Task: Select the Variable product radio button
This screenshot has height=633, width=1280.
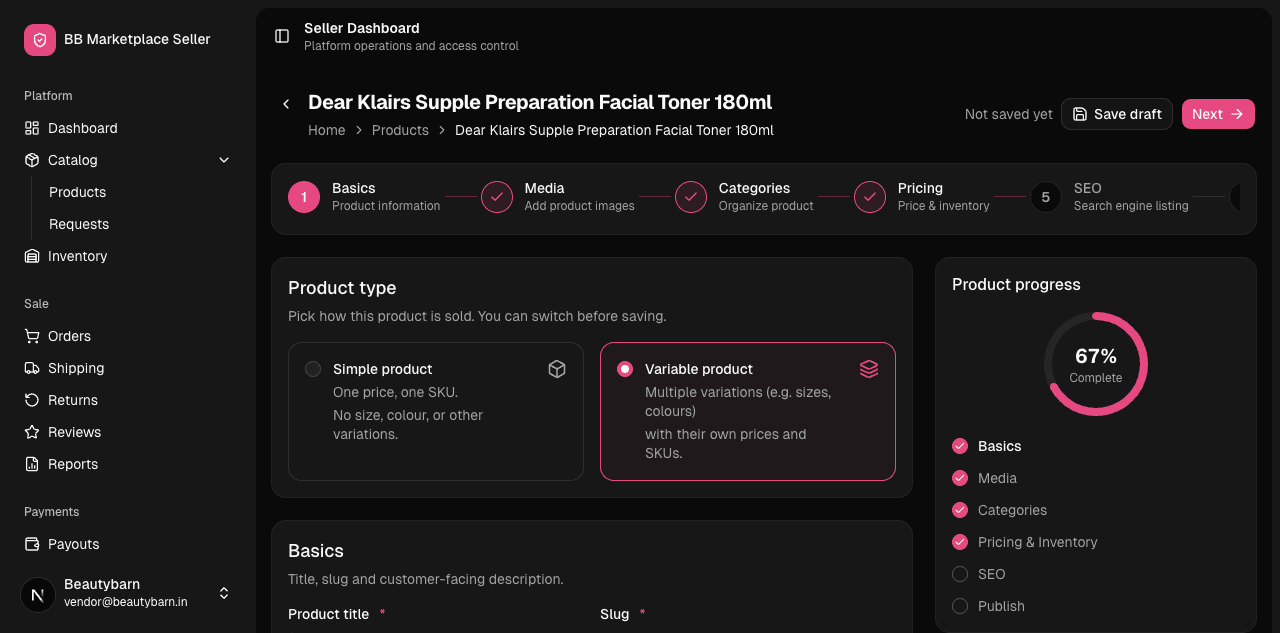Action: tap(625, 369)
